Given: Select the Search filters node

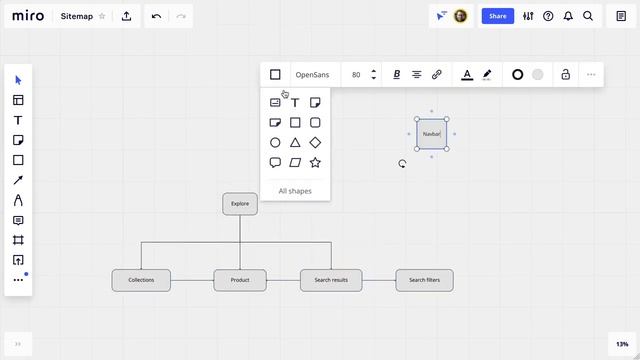Looking at the screenshot, I should 424,280.
